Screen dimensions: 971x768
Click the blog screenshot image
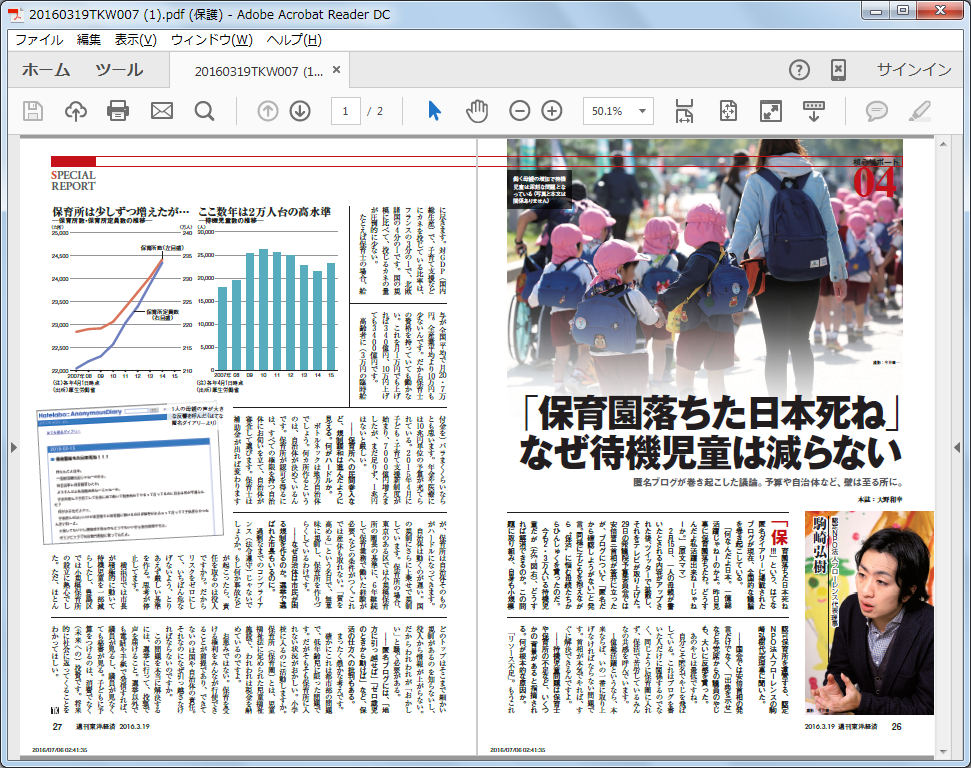coord(131,474)
